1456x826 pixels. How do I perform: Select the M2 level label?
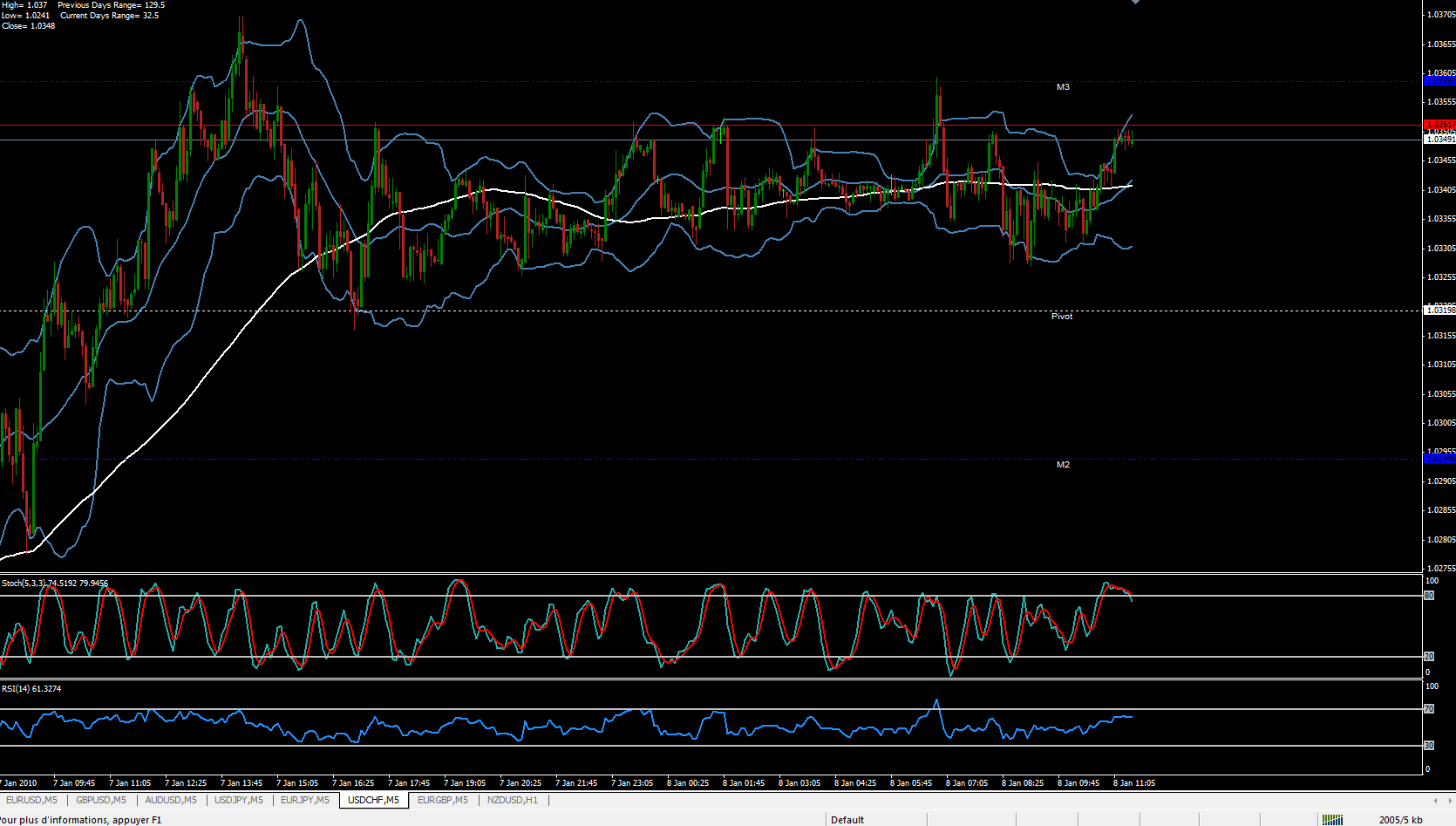coord(1063,465)
